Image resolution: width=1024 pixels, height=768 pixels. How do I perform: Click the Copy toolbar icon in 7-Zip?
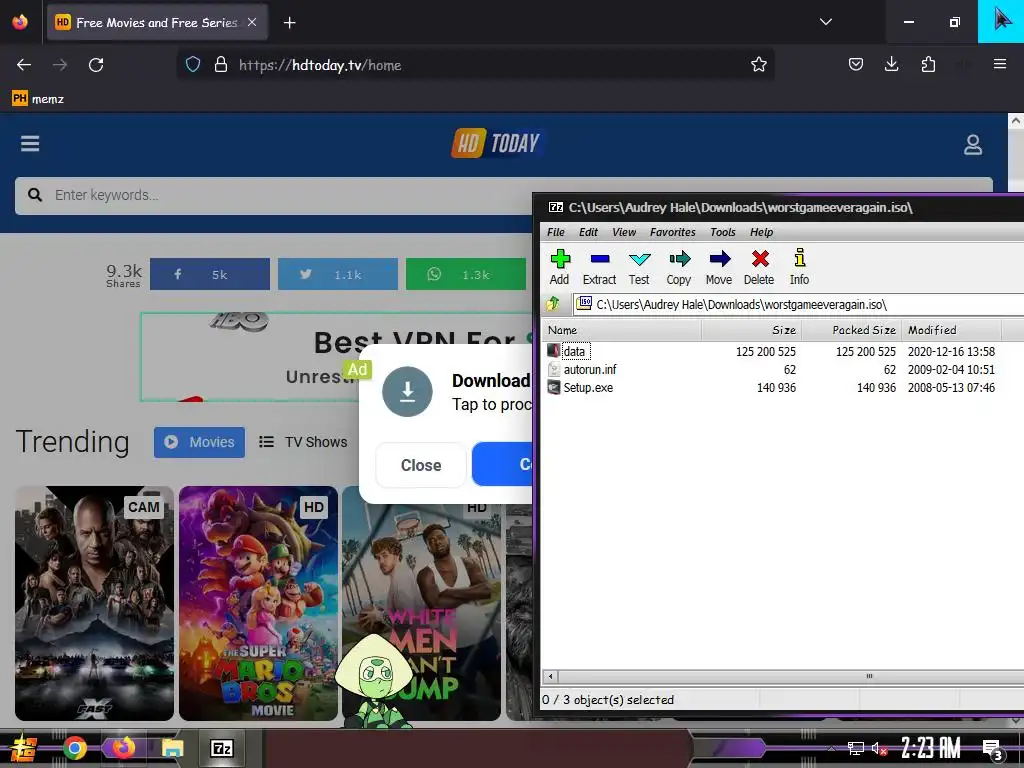679,267
